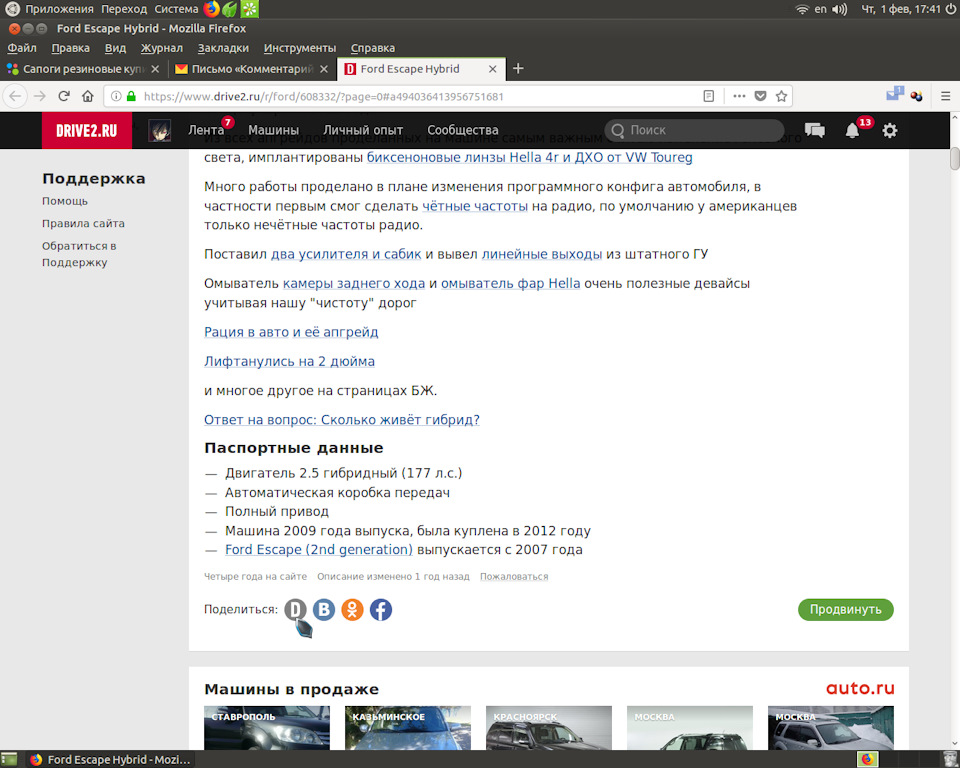Click the Продвинуть green button
Viewport: 960px width, 768px height.
pyautogui.click(x=846, y=609)
